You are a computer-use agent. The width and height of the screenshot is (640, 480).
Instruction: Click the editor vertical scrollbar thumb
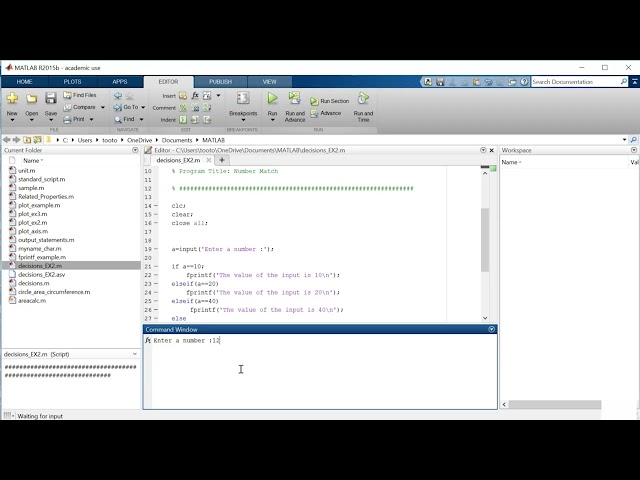click(x=485, y=240)
